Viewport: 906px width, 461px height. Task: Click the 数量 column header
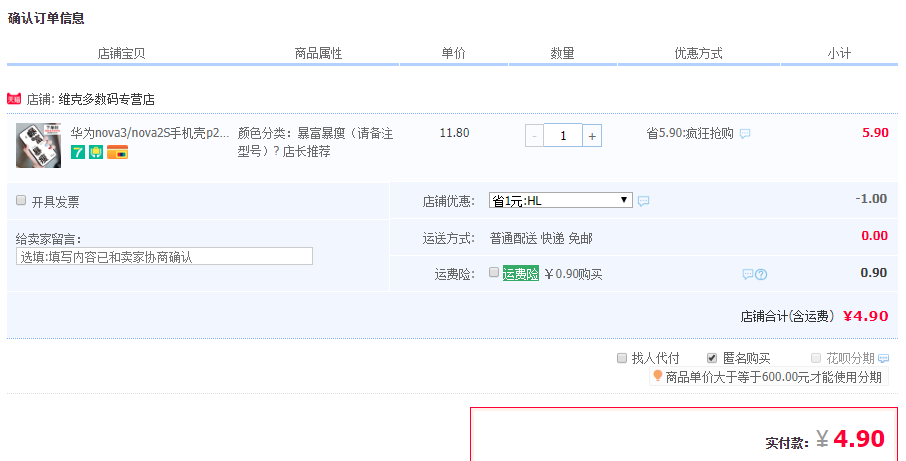pyautogui.click(x=562, y=54)
